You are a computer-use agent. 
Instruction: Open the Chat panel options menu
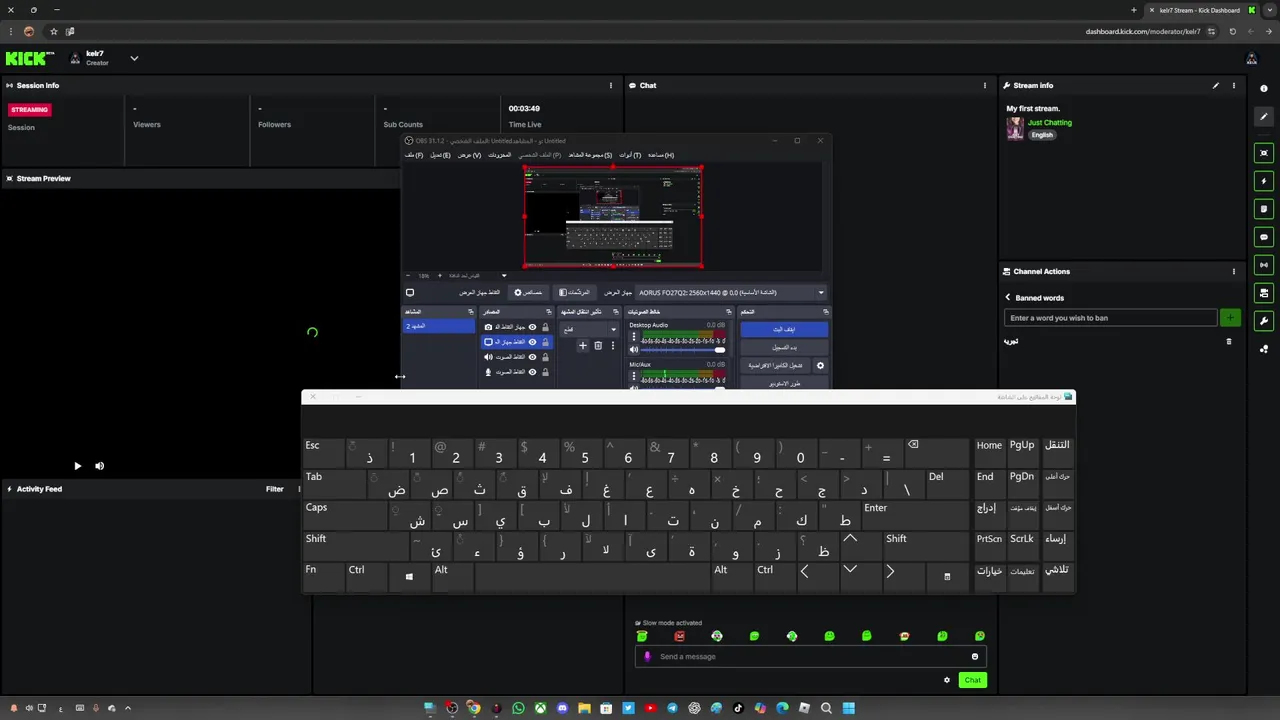[x=985, y=85]
